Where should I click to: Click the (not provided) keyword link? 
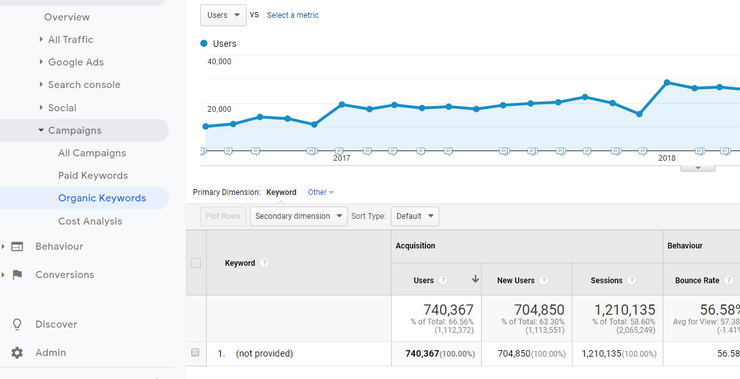coord(264,354)
